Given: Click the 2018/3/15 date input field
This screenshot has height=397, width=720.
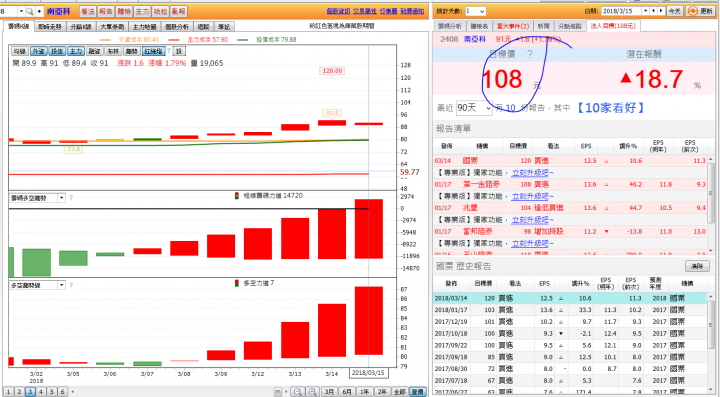Looking at the screenshot, I should [622, 11].
